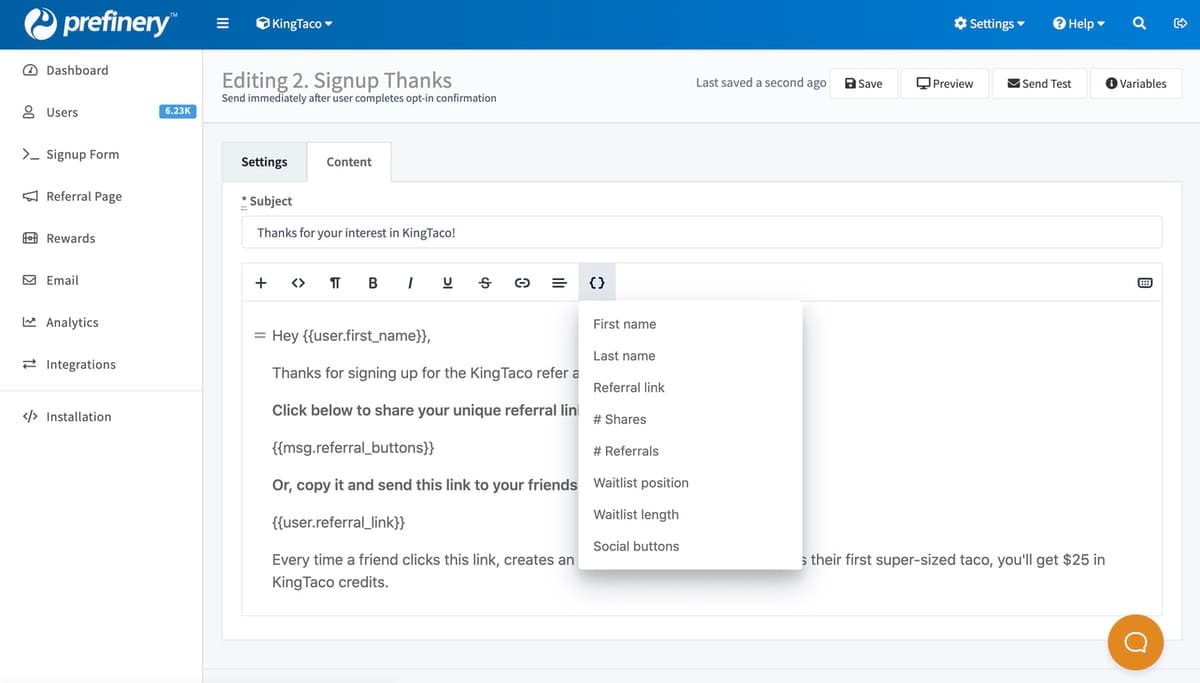Click the Hey {{user.first_name}} line
The width and height of the screenshot is (1200, 683).
(x=351, y=336)
